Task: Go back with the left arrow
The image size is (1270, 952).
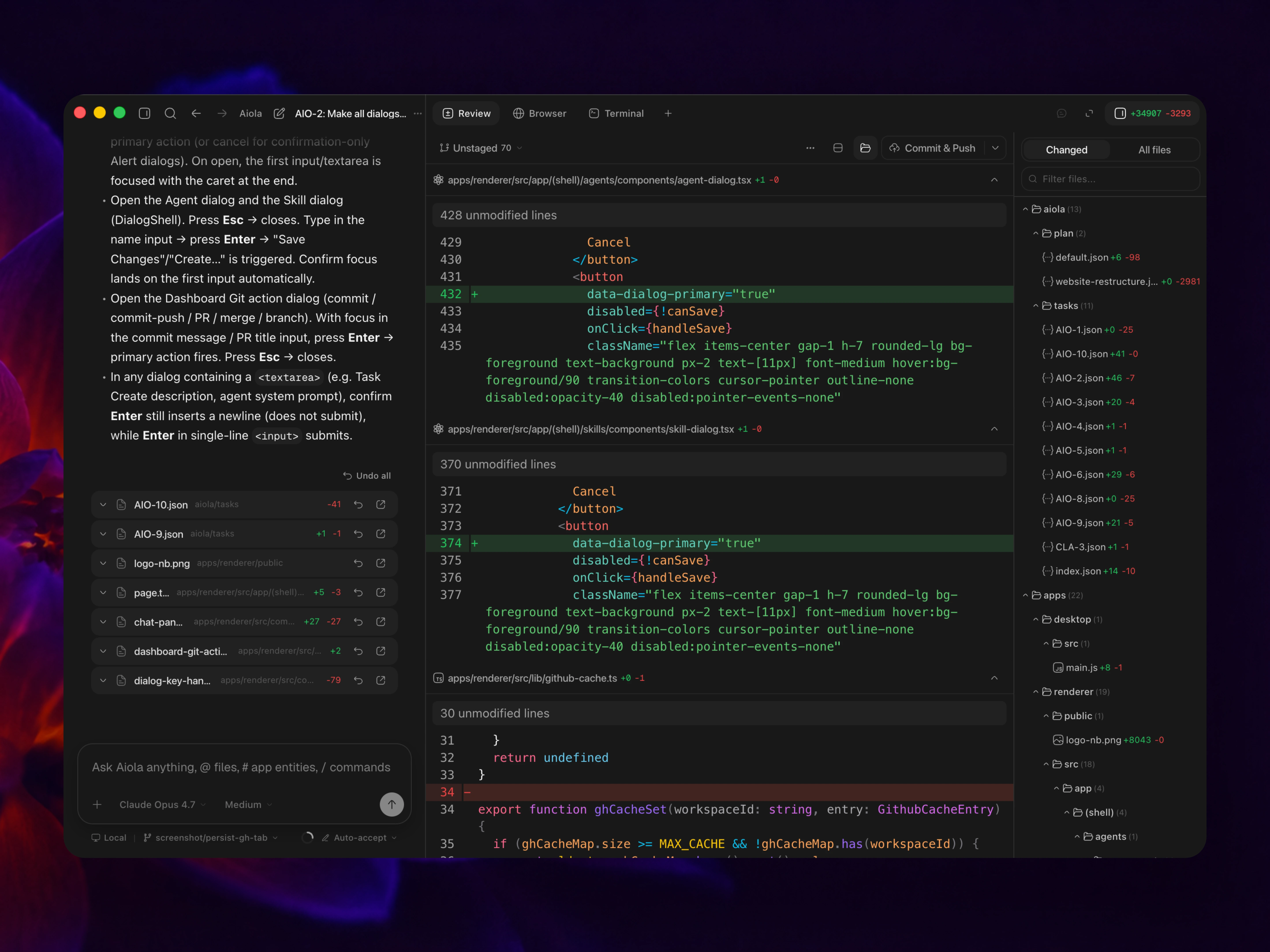Action: pyautogui.click(x=196, y=114)
